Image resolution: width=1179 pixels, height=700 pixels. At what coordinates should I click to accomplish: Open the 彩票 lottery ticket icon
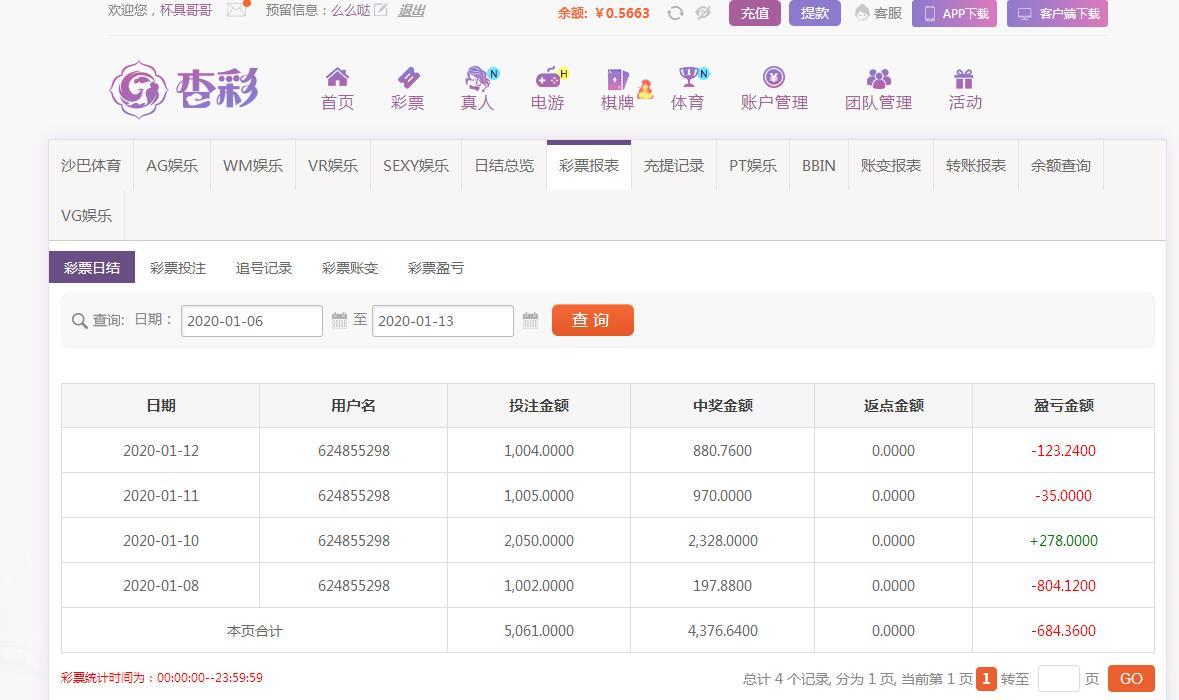[x=408, y=78]
